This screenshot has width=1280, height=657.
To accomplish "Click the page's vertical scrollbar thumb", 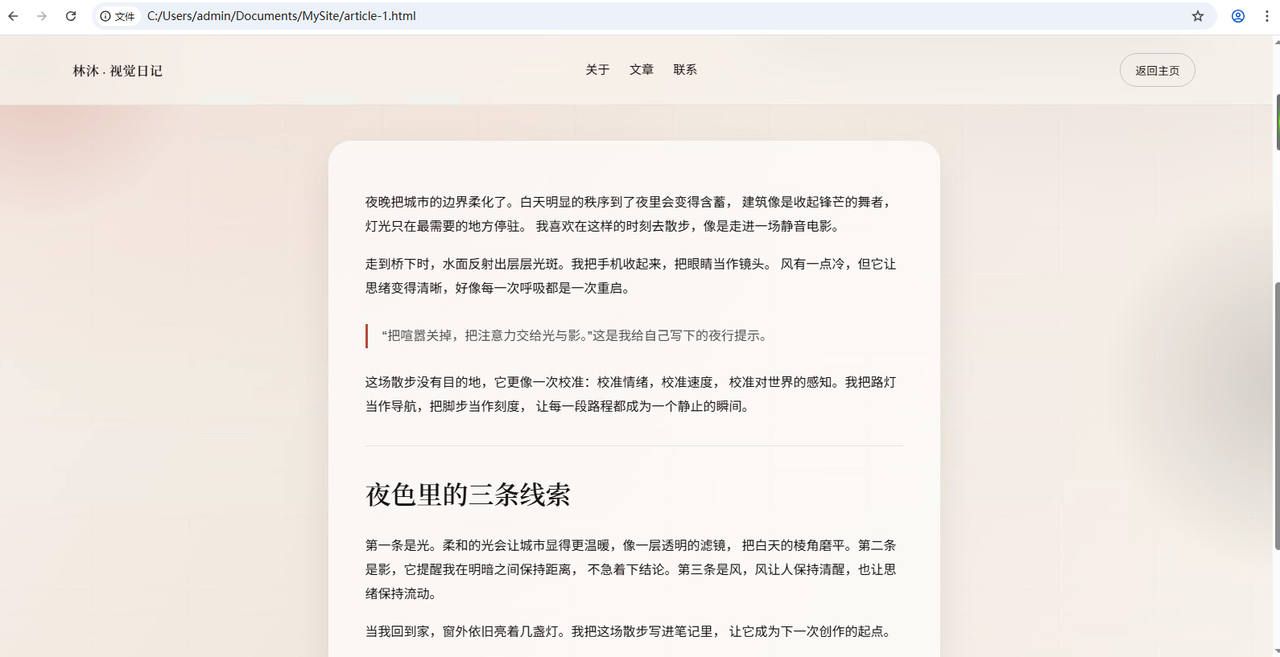I will 1276,415.
